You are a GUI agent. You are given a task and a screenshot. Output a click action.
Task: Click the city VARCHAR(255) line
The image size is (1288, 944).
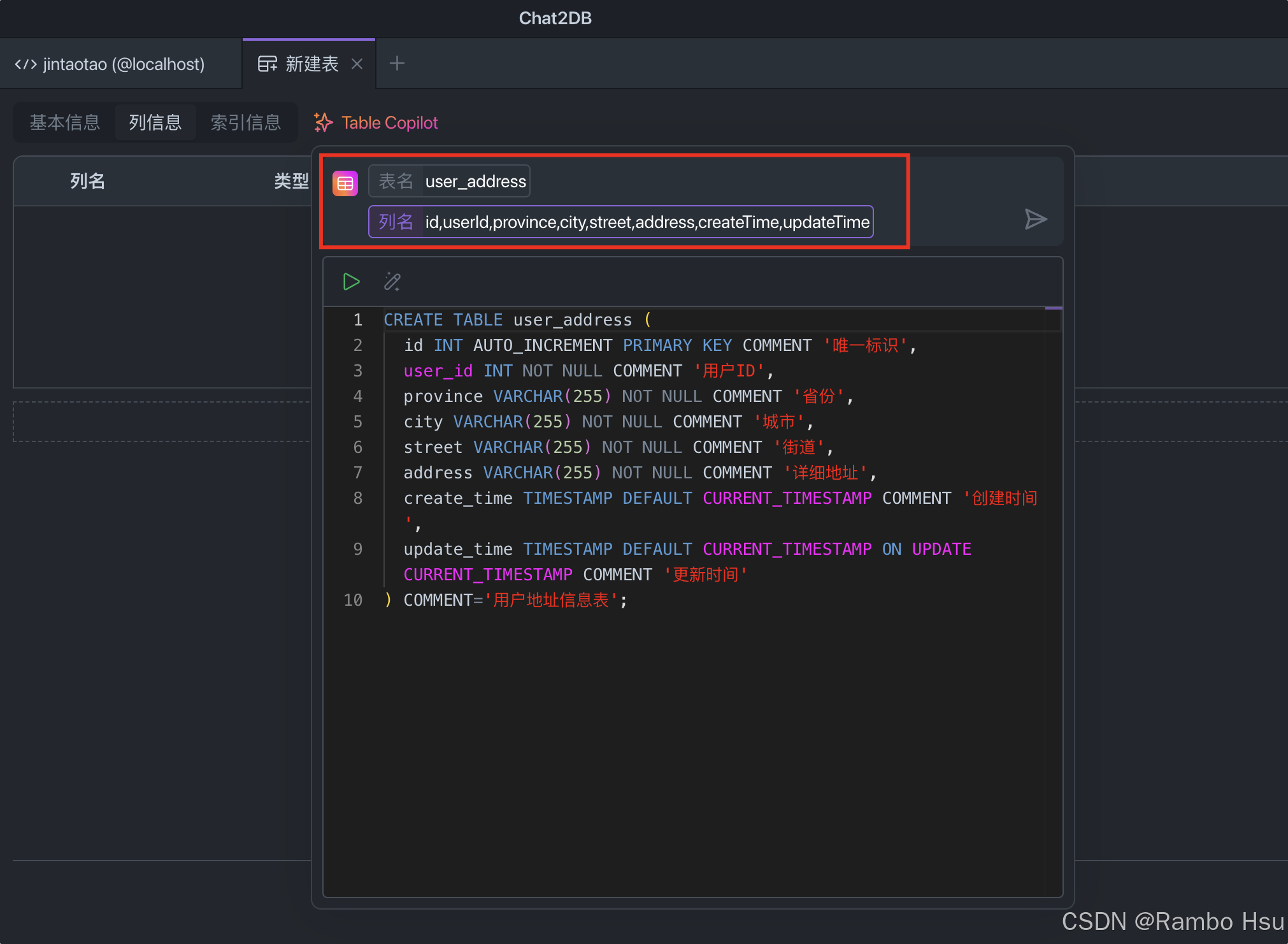click(x=608, y=422)
